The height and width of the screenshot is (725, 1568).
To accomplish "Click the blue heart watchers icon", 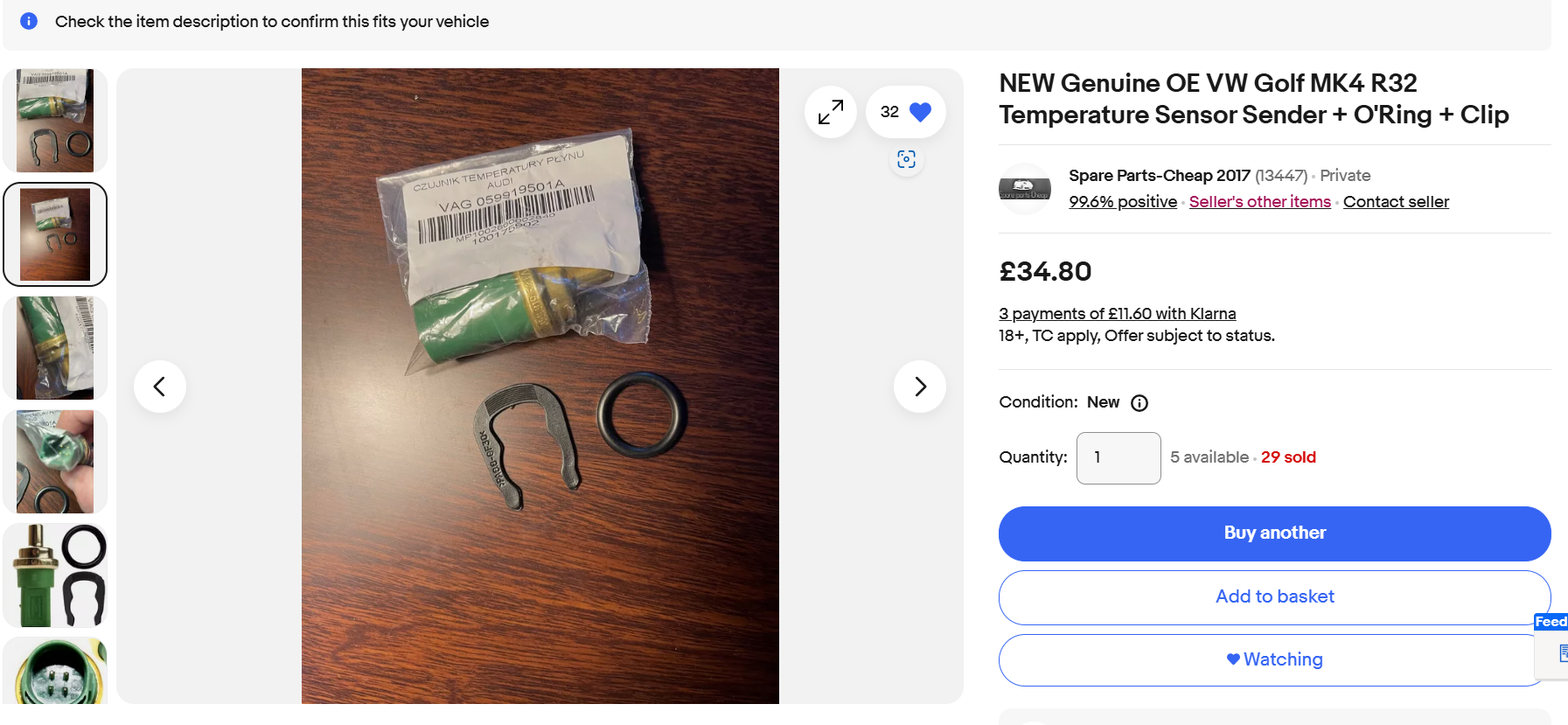I will pyautogui.click(x=920, y=112).
